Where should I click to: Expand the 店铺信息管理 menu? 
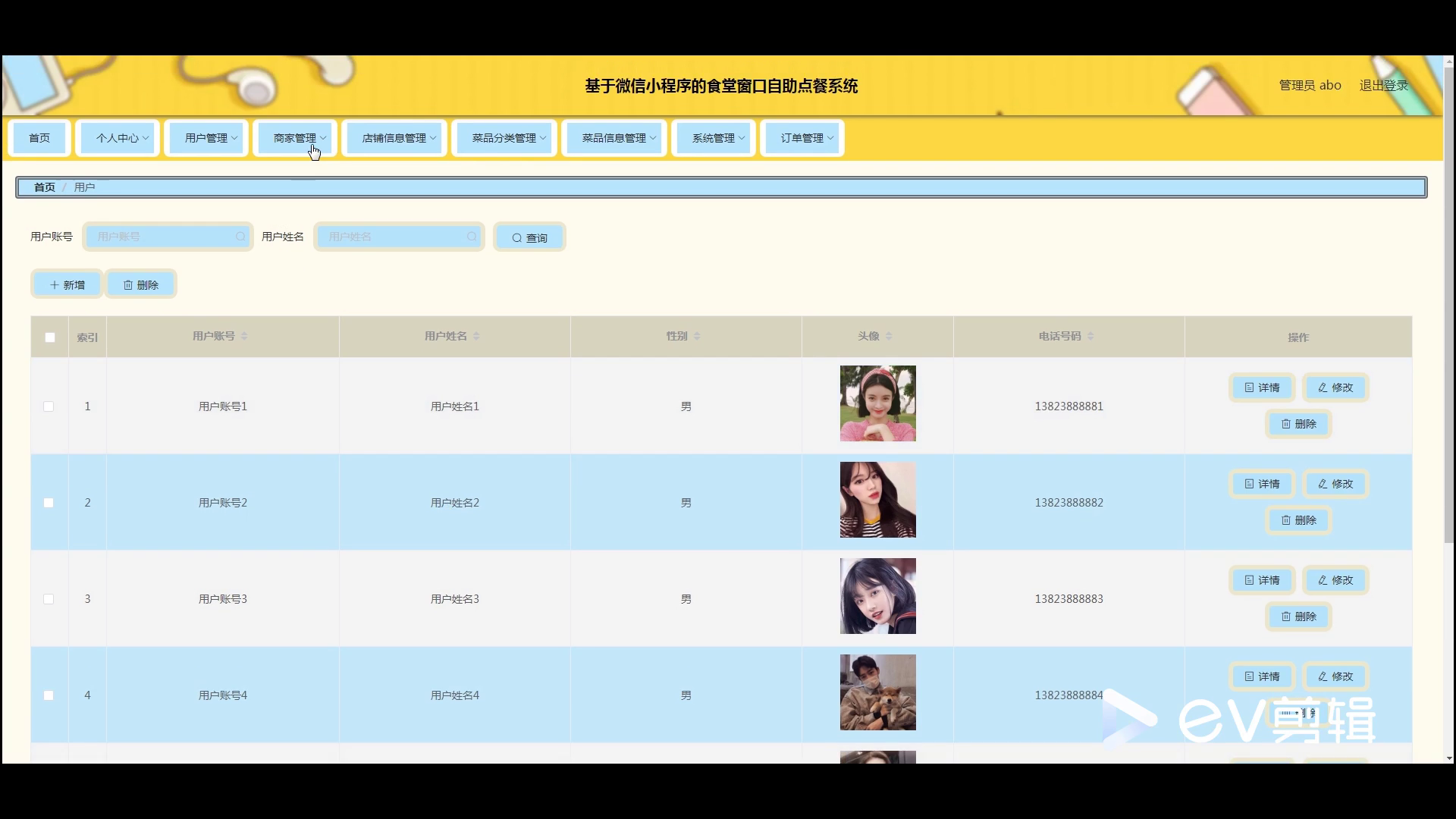click(394, 138)
